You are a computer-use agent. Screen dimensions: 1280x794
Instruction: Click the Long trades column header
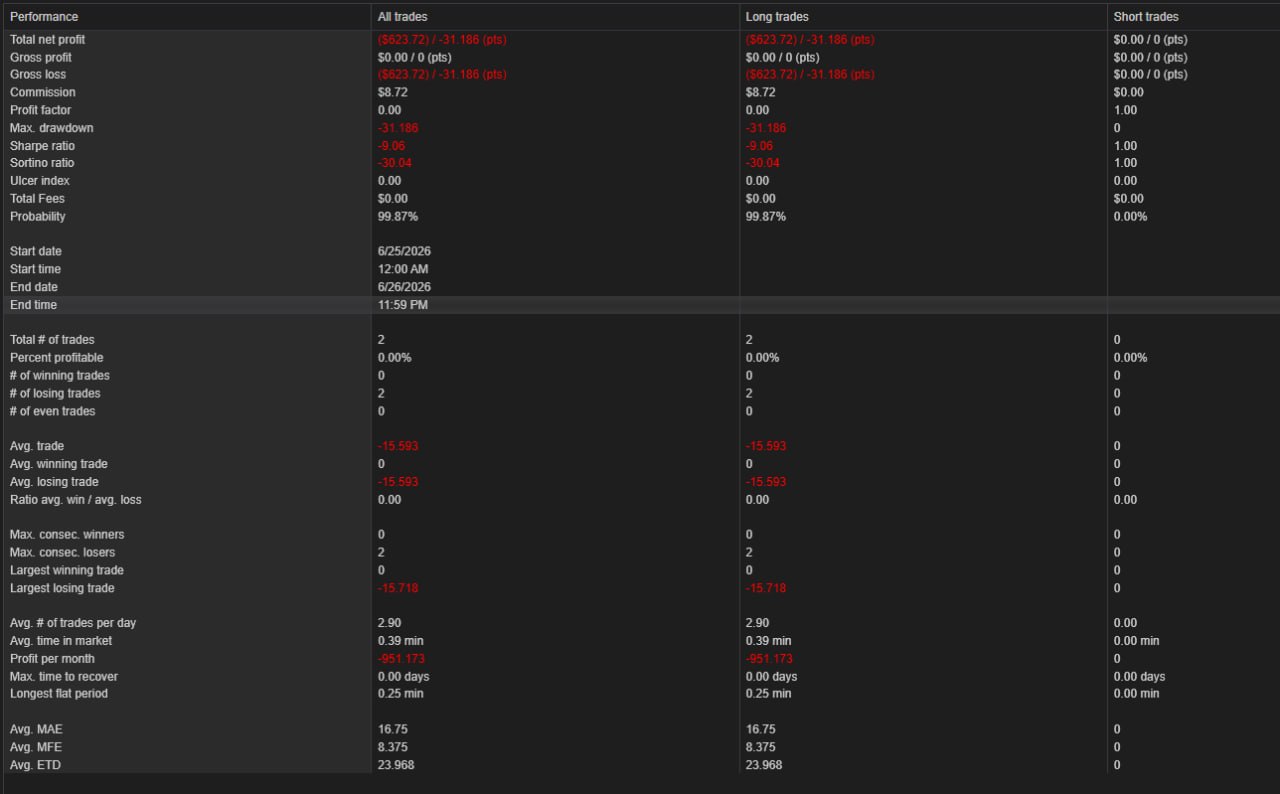[777, 17]
